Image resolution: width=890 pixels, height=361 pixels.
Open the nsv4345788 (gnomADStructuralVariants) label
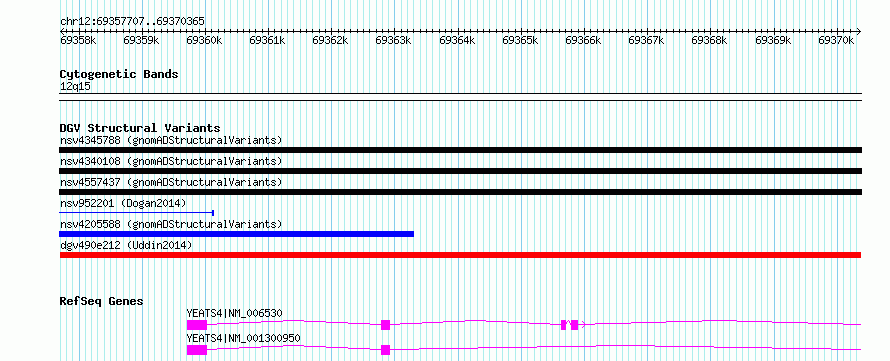tap(171, 140)
